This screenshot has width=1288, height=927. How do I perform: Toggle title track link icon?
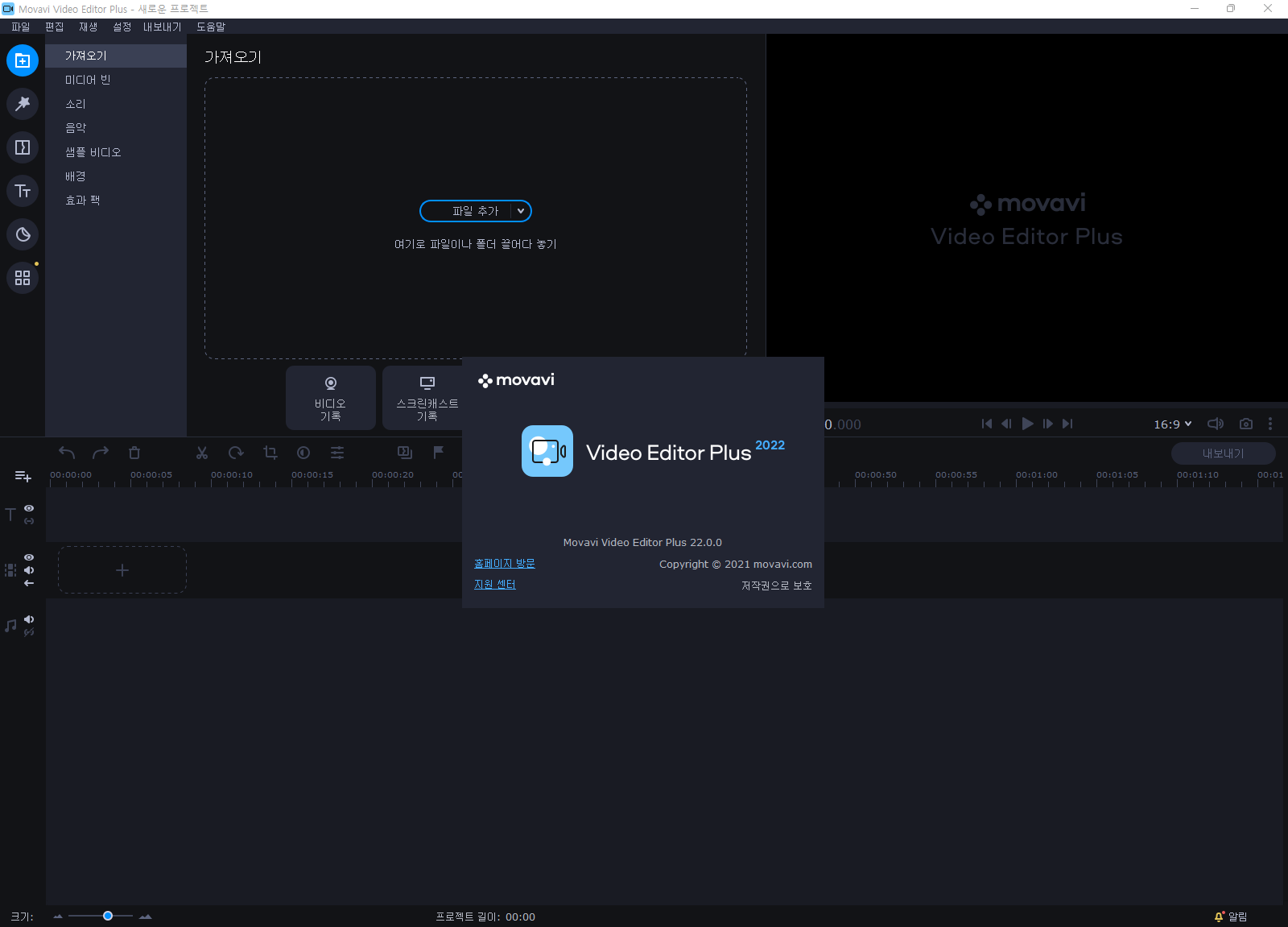pos(29,521)
